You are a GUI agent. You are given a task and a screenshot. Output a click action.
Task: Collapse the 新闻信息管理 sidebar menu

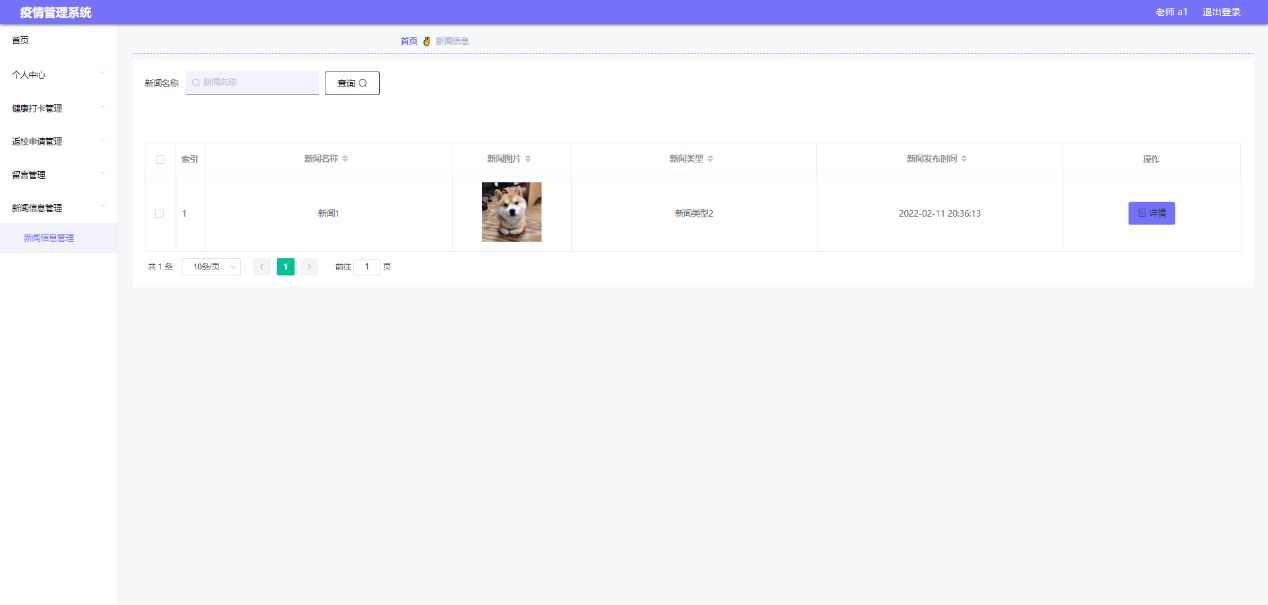(x=59, y=207)
